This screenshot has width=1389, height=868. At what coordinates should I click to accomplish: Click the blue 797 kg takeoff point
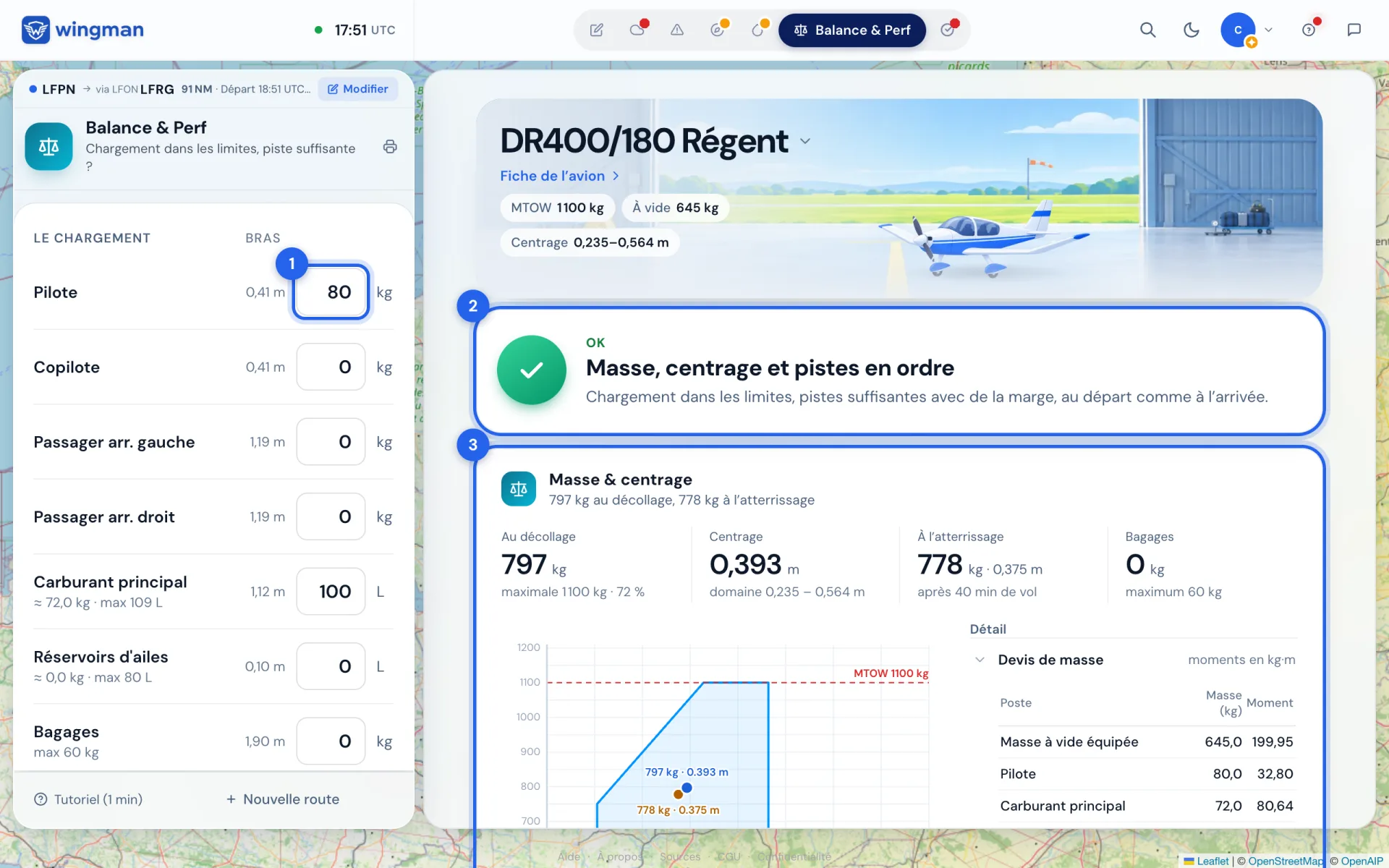(x=687, y=788)
